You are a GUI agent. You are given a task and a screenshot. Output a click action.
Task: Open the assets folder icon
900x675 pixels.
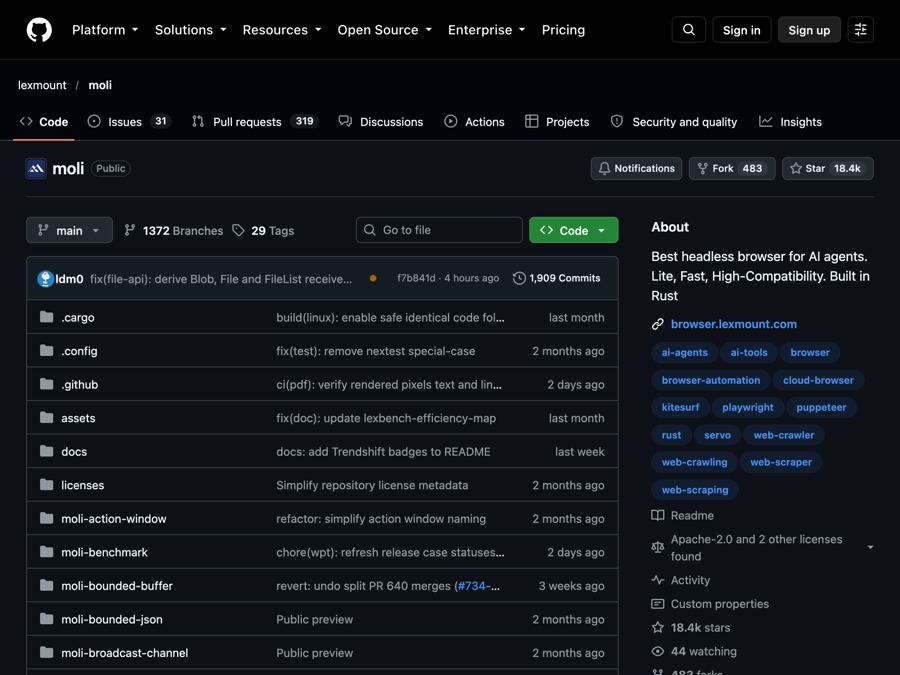(46, 418)
